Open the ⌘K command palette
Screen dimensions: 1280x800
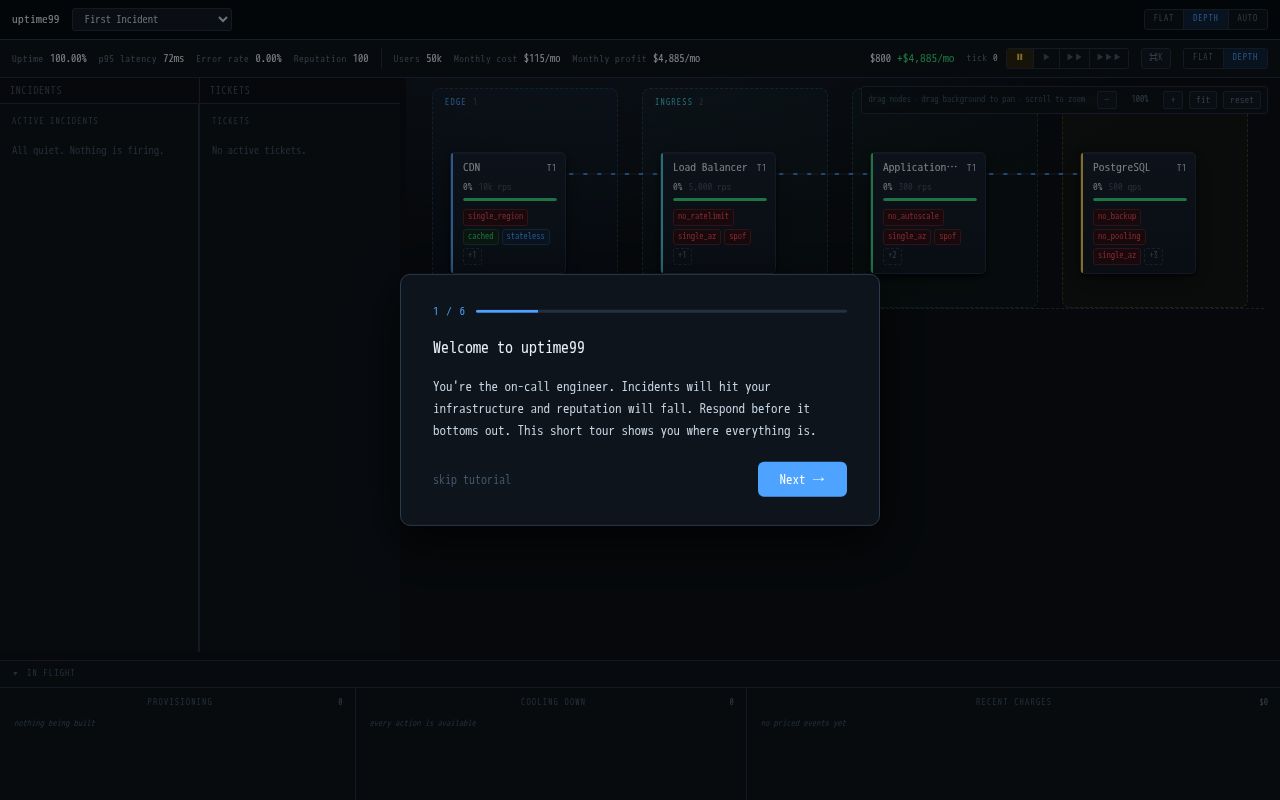(1156, 58)
